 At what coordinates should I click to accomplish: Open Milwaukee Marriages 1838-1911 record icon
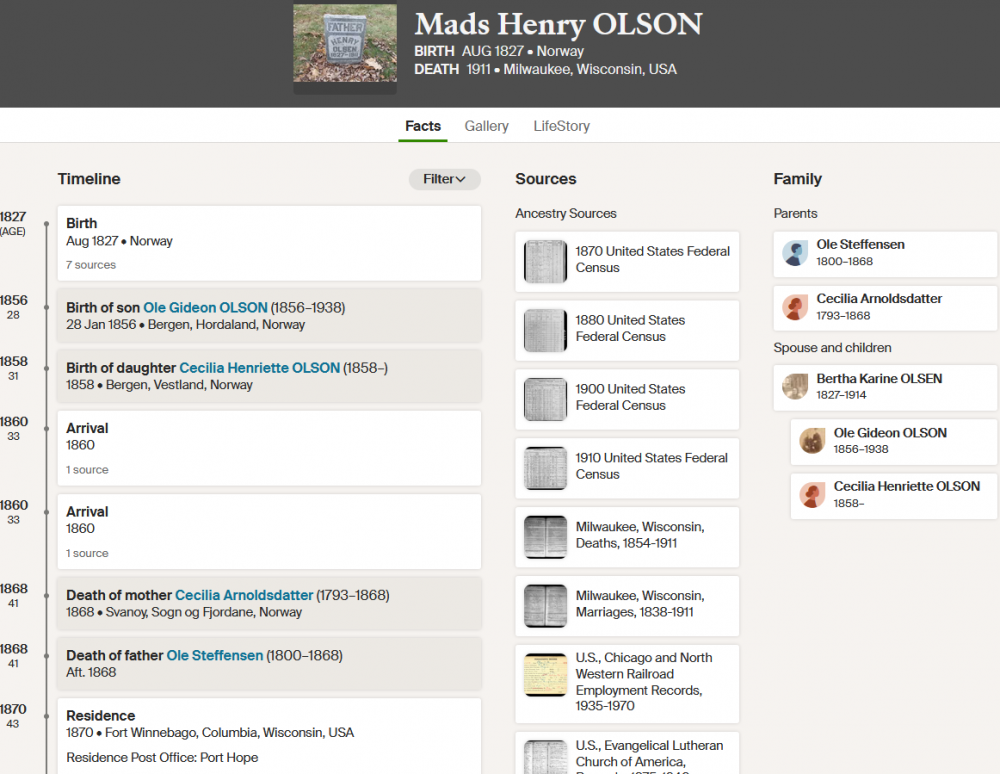point(545,606)
